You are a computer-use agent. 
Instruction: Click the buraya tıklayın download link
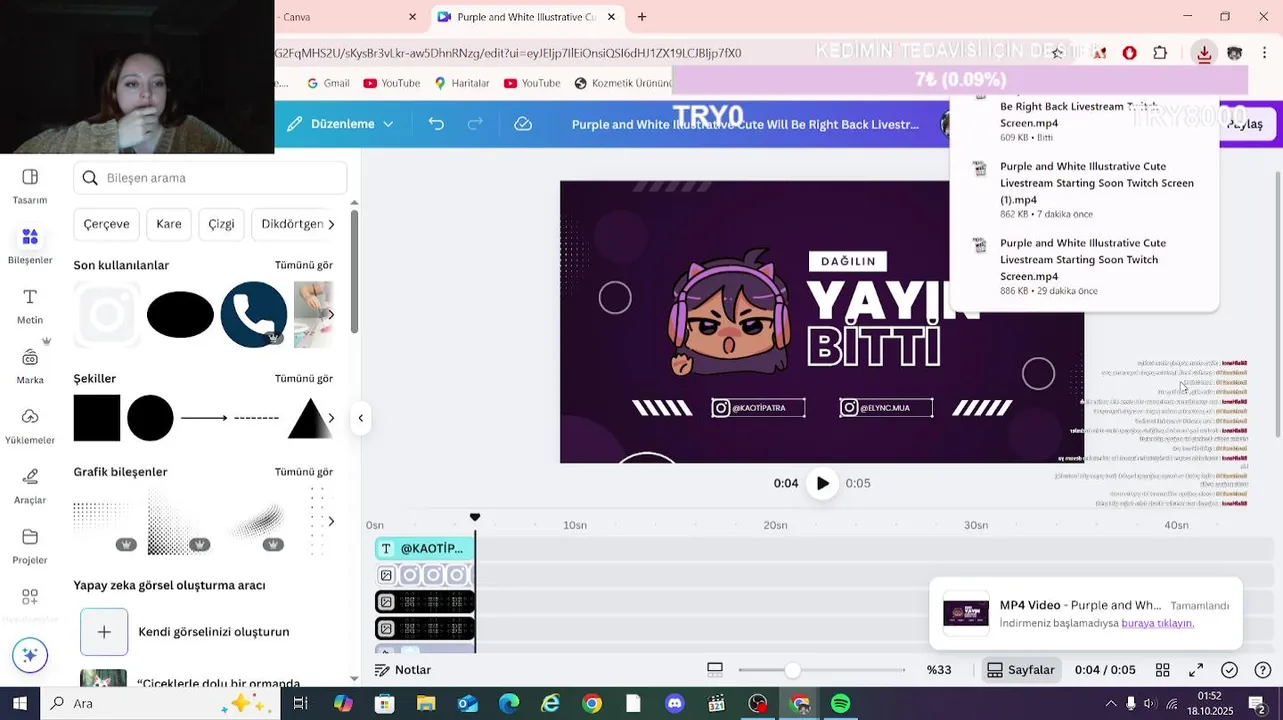pyautogui.click(x=1157, y=623)
